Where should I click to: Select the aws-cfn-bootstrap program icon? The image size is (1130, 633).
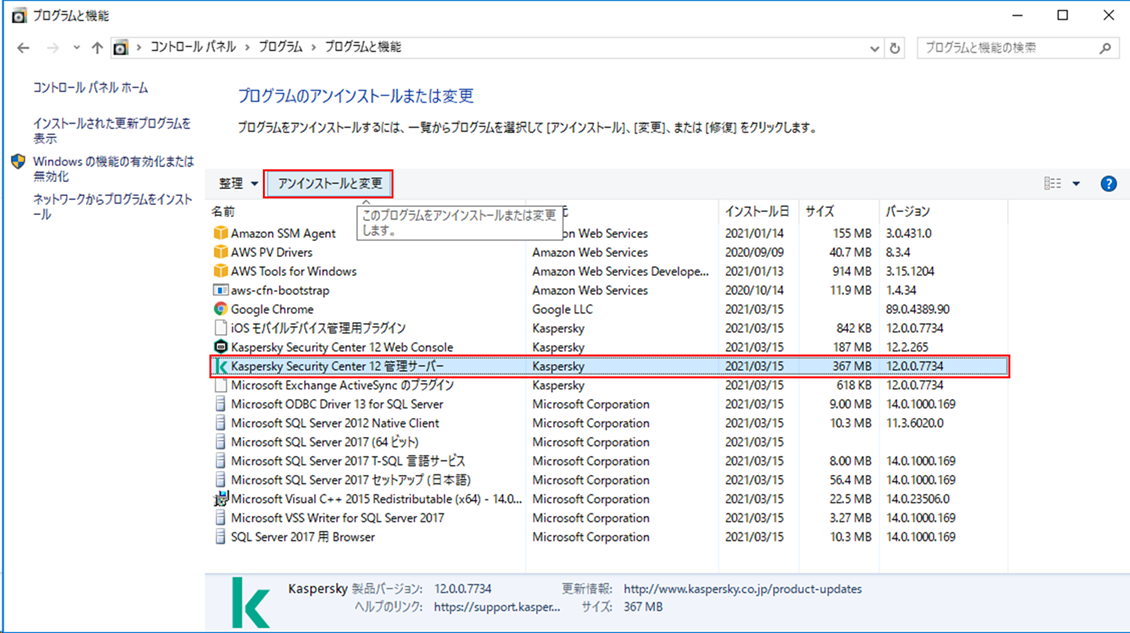[219, 290]
